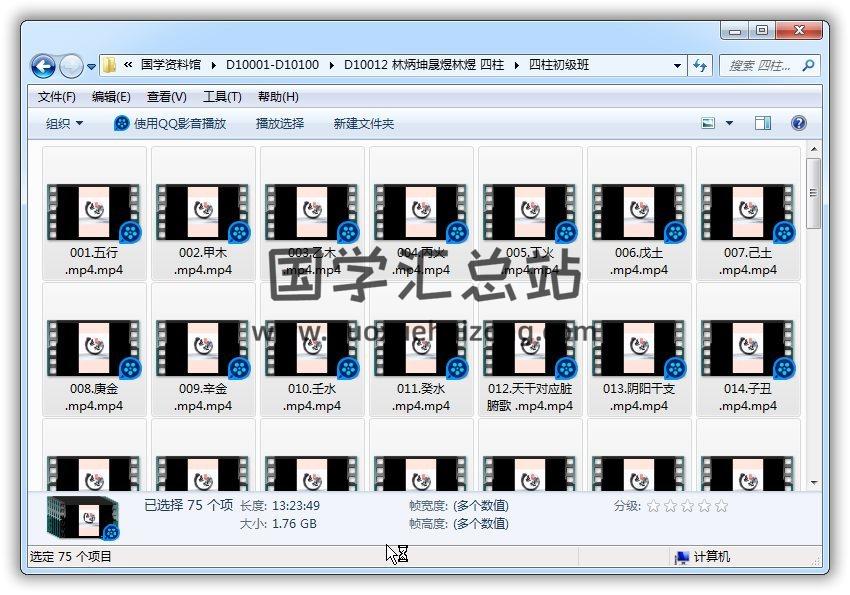Select video 002.甲木.mp4.mp4
This screenshot has width=850, height=595.
click(203, 214)
